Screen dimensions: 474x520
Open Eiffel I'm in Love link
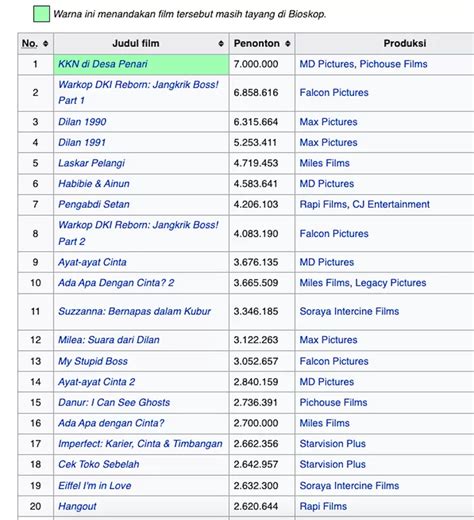click(x=95, y=486)
